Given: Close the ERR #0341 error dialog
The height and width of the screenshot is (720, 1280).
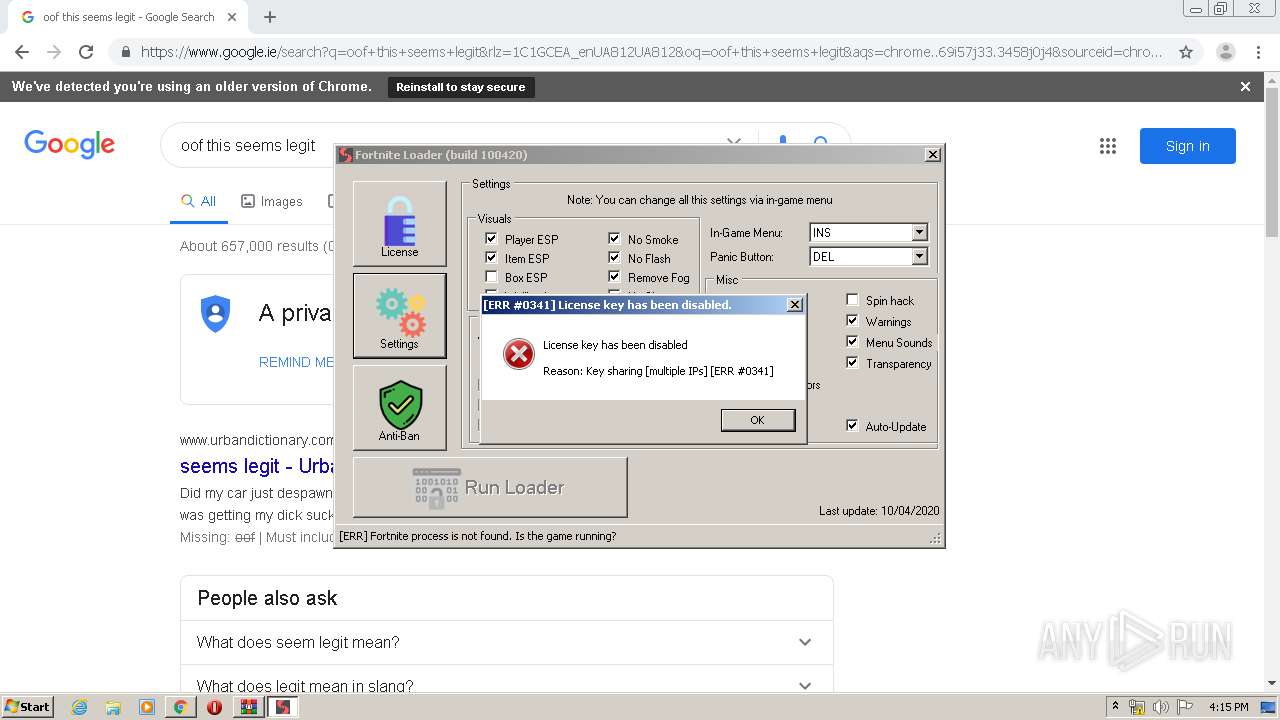Looking at the screenshot, I should (x=795, y=305).
